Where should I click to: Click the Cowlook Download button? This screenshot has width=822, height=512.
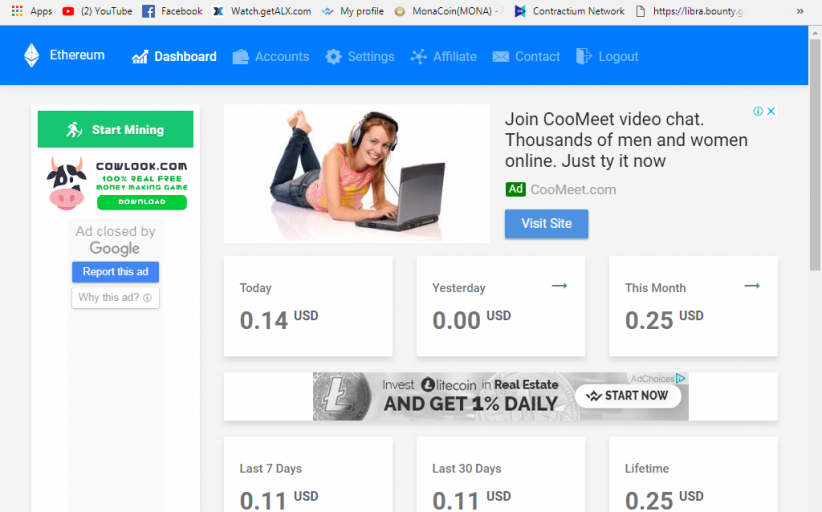pos(142,202)
